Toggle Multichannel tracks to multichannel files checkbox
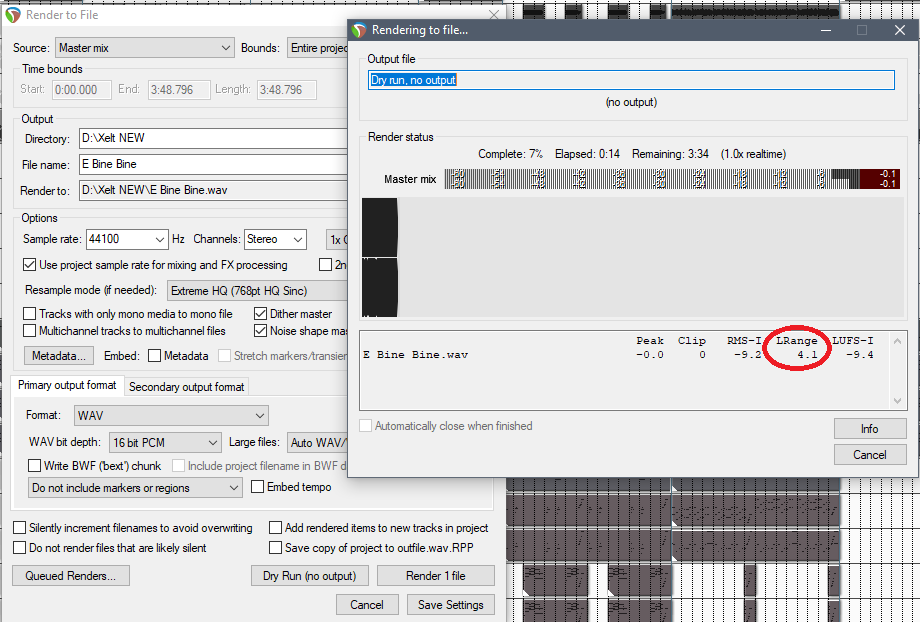Image resolution: width=920 pixels, height=622 pixels. pos(29,331)
